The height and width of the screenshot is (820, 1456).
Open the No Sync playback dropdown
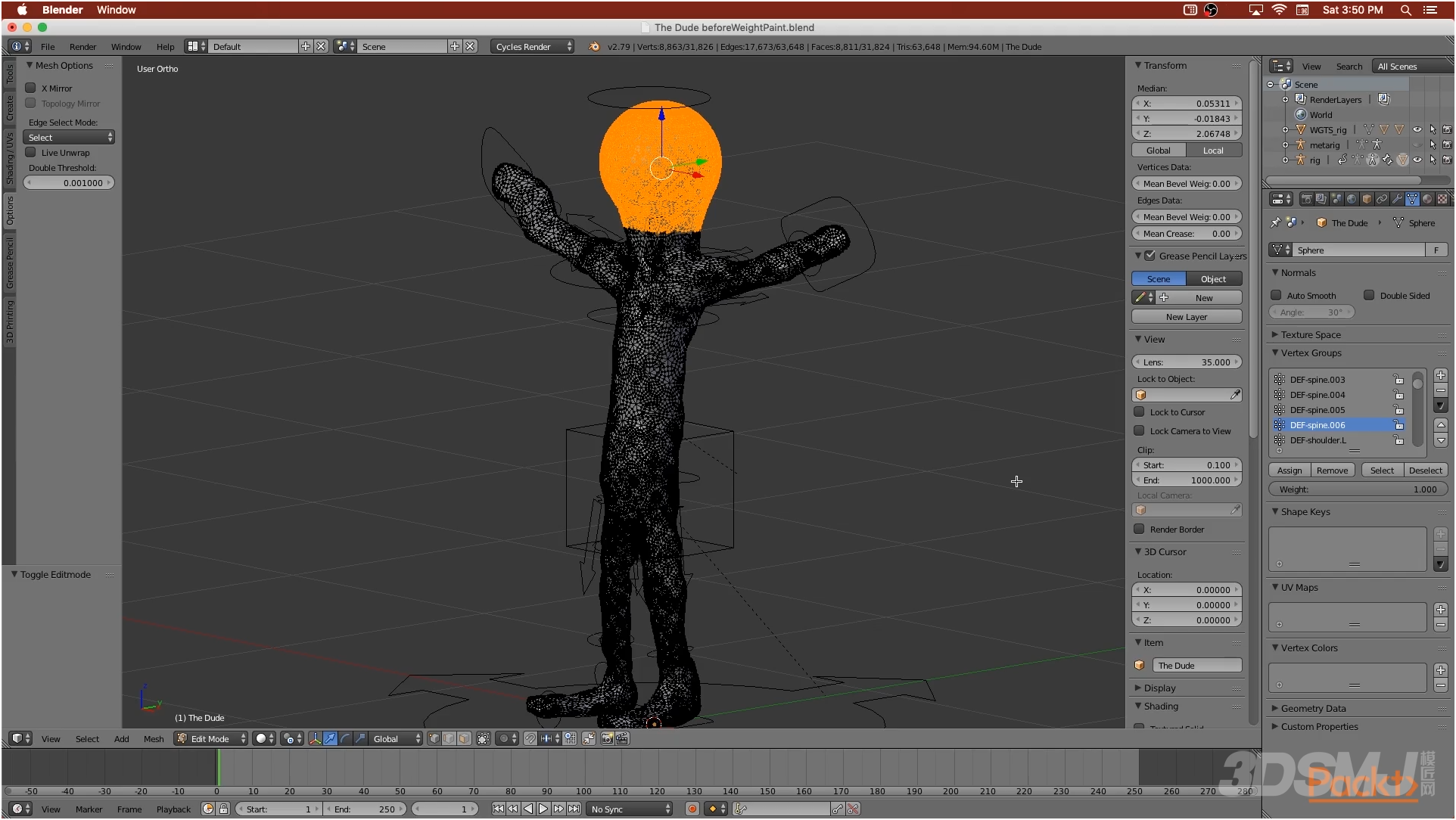pyautogui.click(x=630, y=809)
